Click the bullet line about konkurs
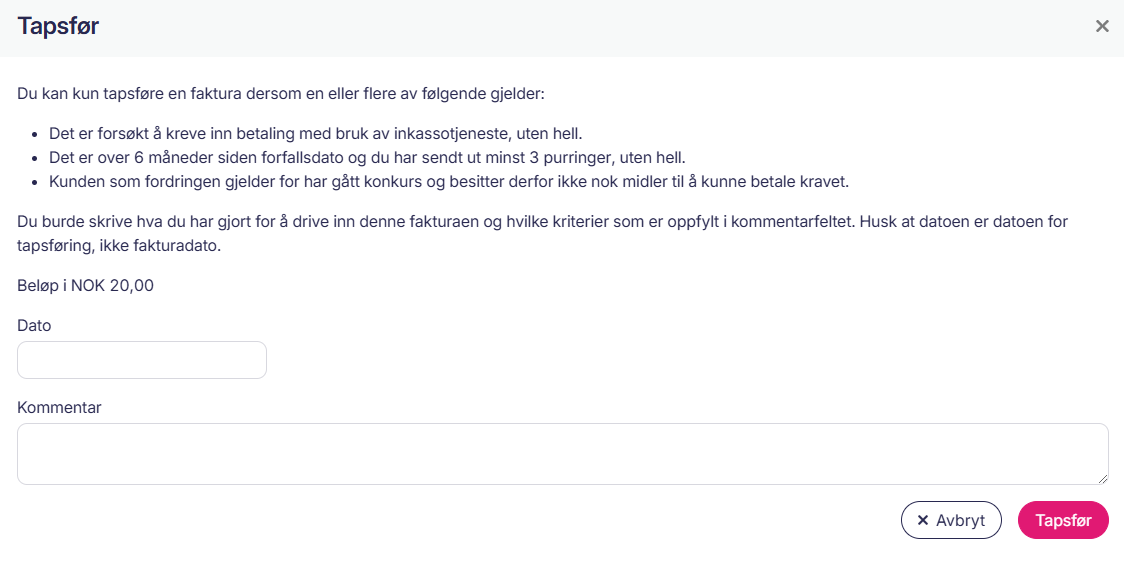Screen dimensions: 1124x578 (448, 182)
